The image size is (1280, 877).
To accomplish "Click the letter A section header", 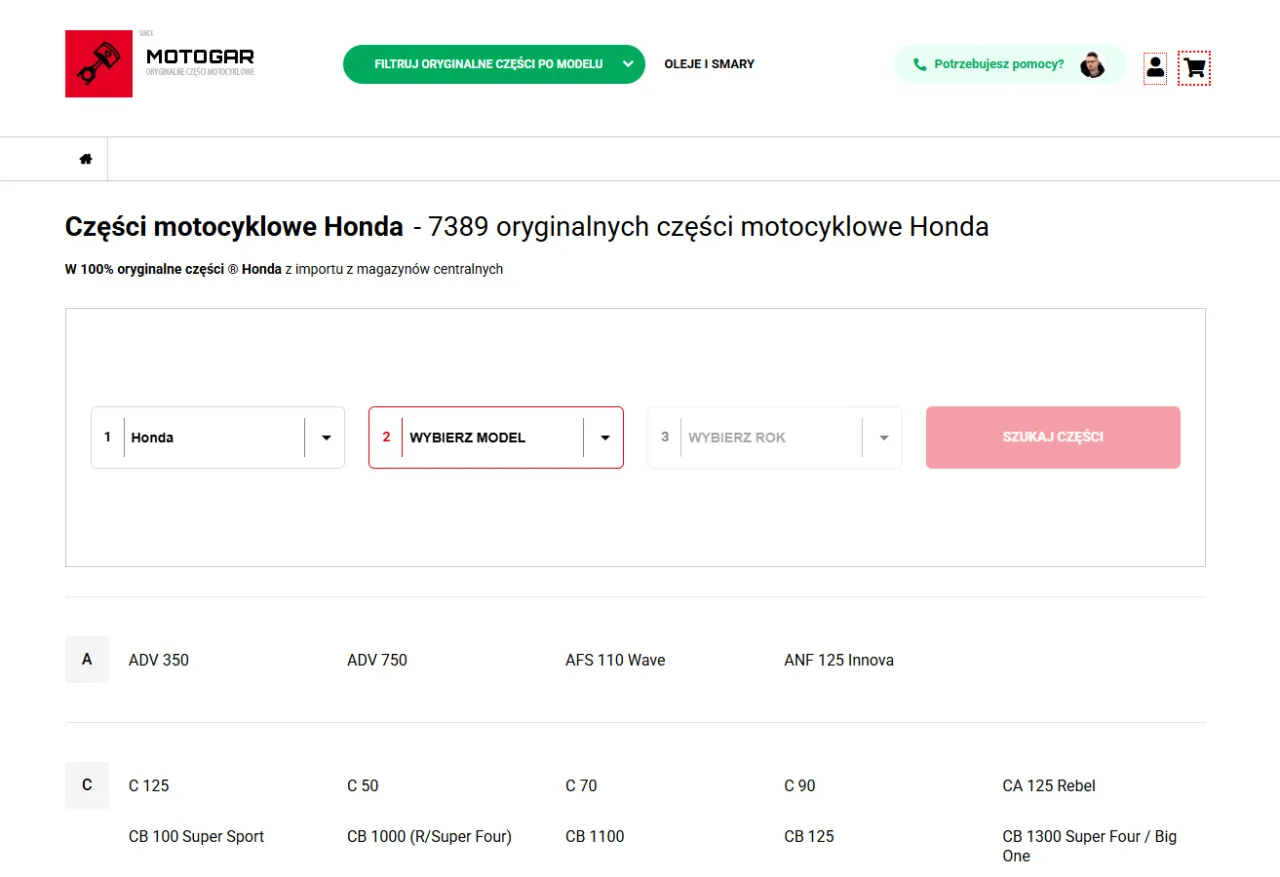I will (86, 660).
